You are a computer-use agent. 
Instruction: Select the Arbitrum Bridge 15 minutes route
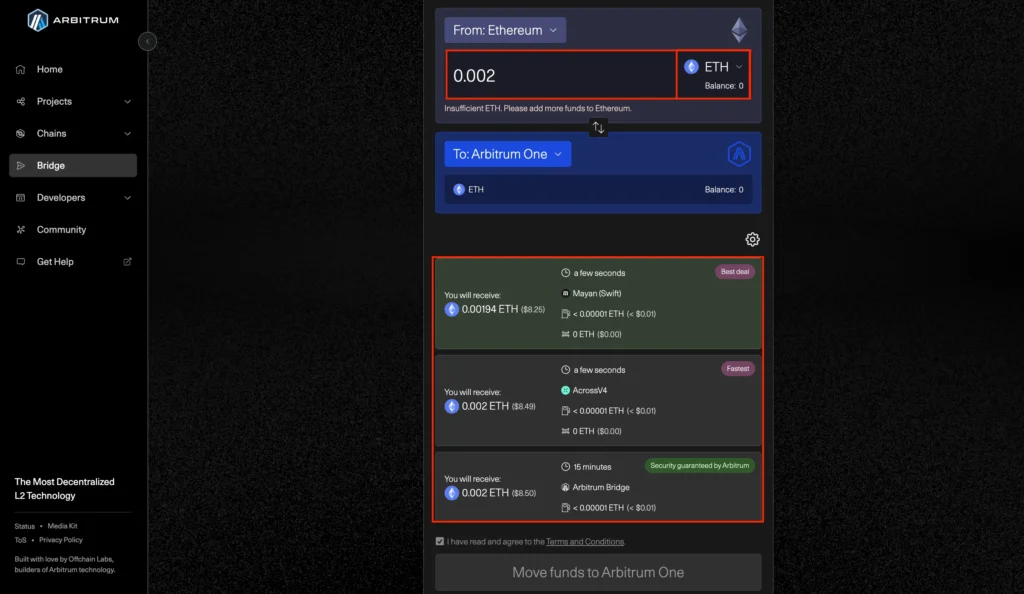pyautogui.click(x=598, y=486)
